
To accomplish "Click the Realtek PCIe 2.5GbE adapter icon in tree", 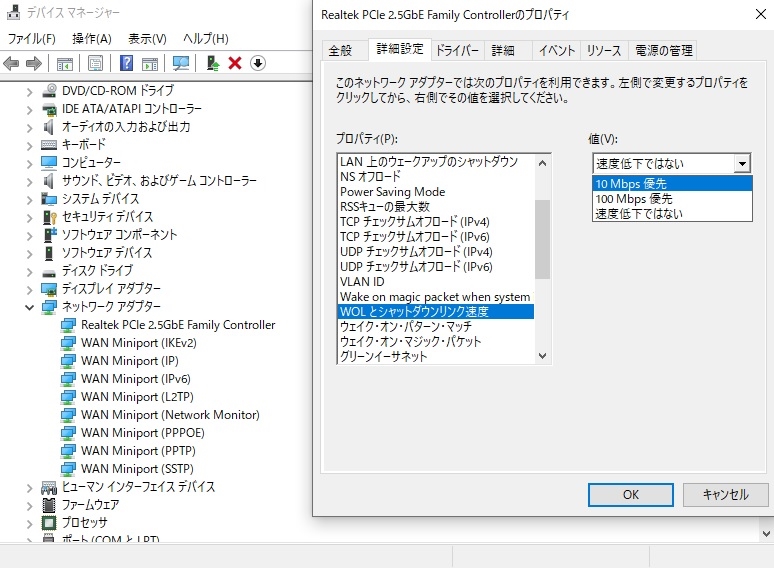I will (68, 325).
